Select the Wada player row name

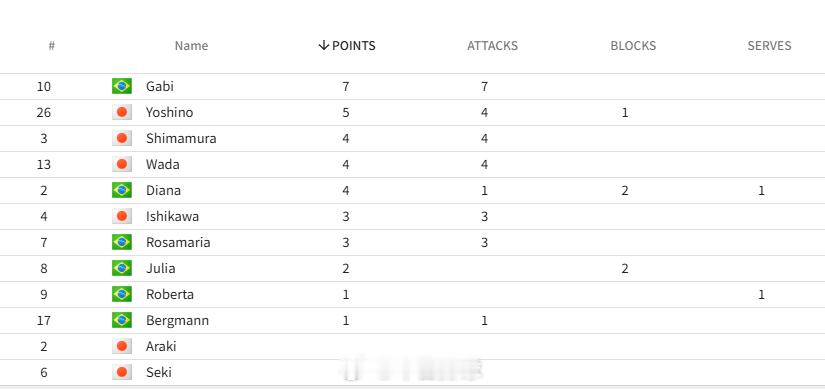click(163, 164)
